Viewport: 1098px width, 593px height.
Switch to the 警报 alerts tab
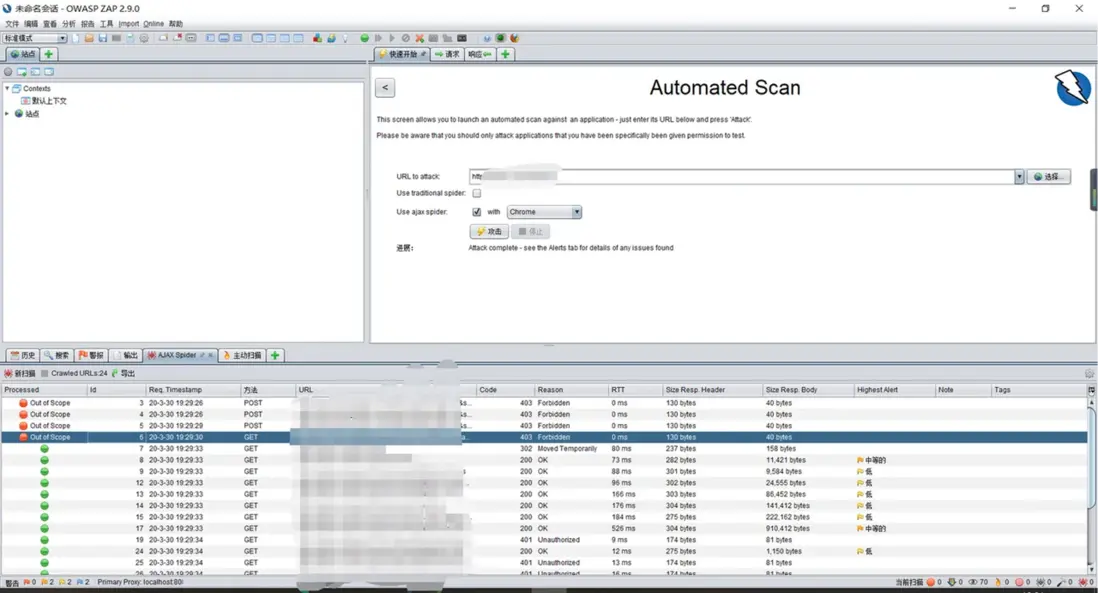[x=91, y=355]
